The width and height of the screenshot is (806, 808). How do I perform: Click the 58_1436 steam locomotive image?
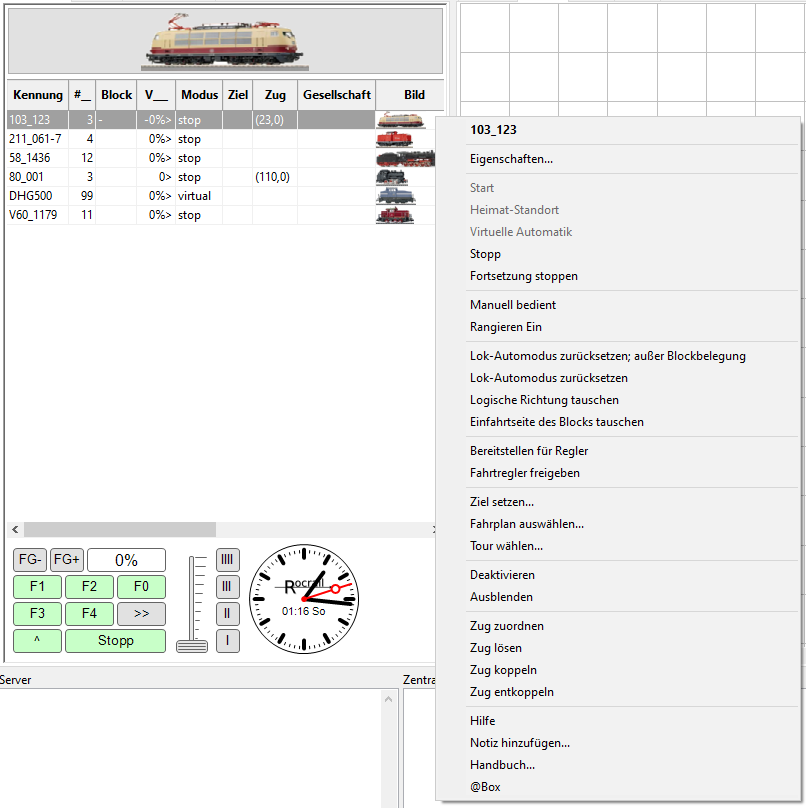coord(405,158)
